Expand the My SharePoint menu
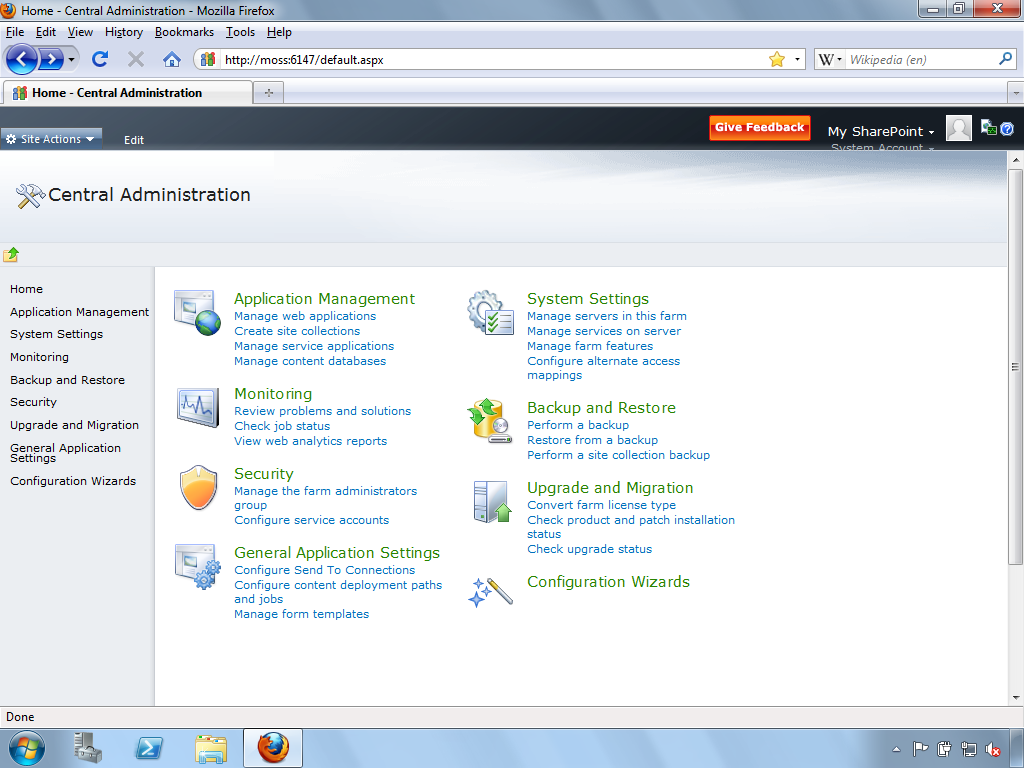 881,131
